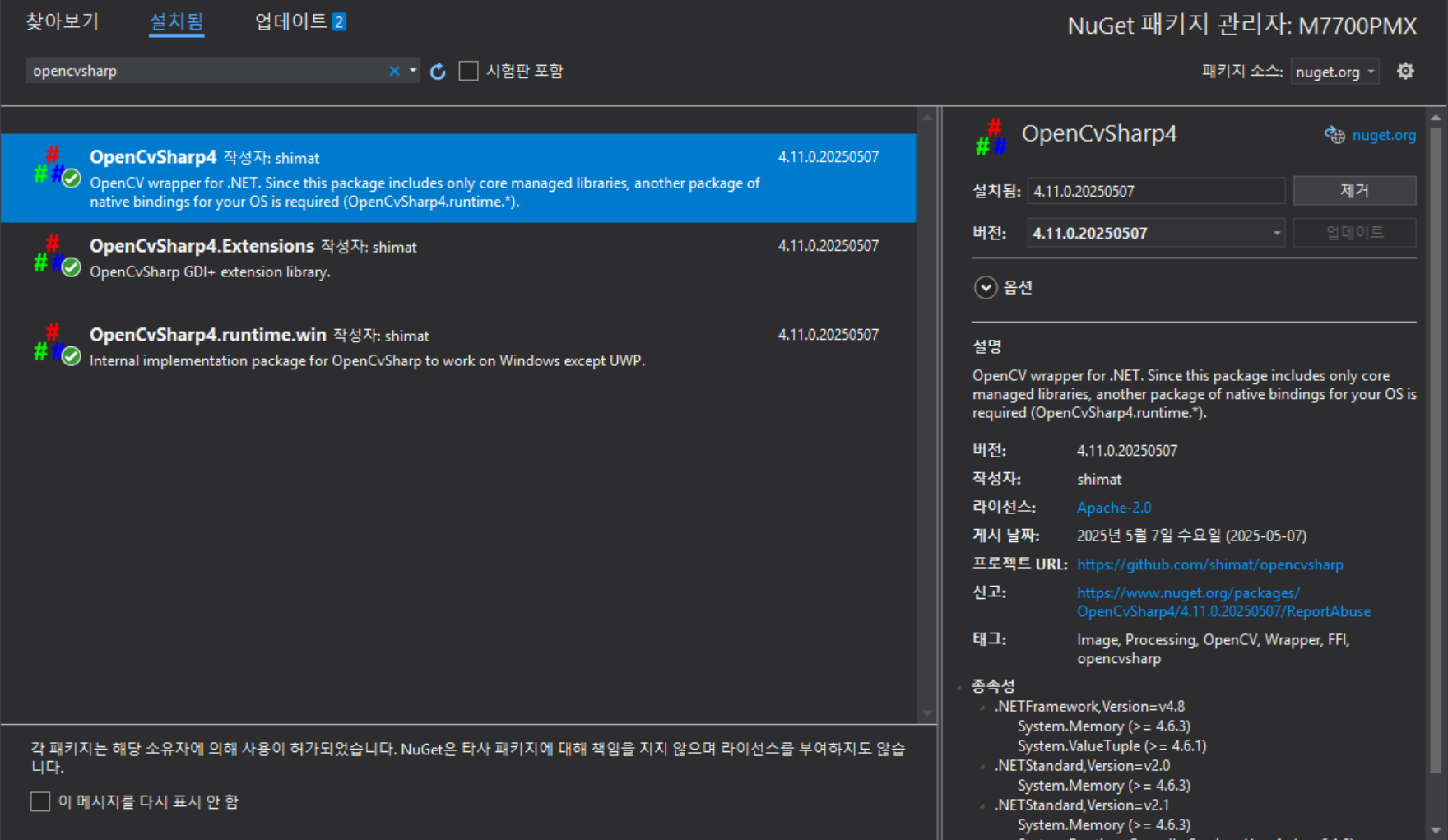Viewport: 1448px width, 840px height.
Task: Open NuGet package source settings gear
Action: [1405, 71]
